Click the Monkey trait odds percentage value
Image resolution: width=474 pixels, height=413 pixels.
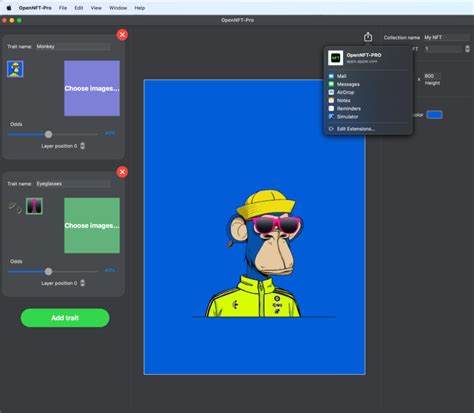click(110, 133)
